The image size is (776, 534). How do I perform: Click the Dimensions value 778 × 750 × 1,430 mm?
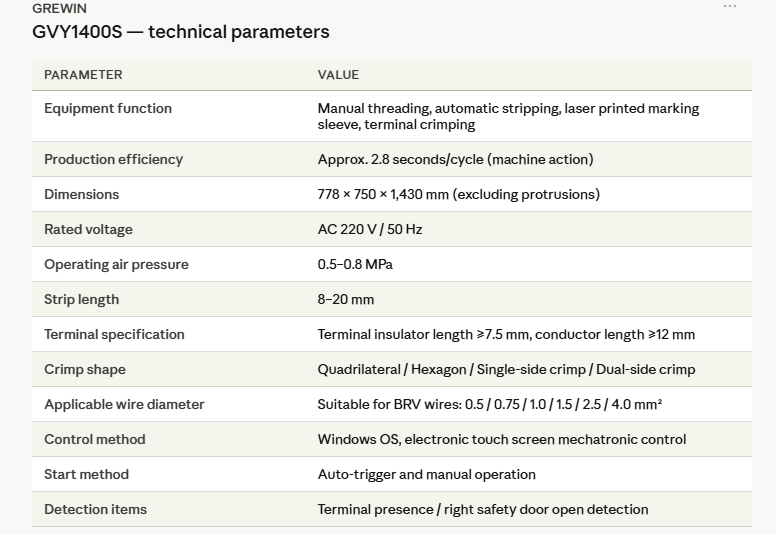(458, 194)
